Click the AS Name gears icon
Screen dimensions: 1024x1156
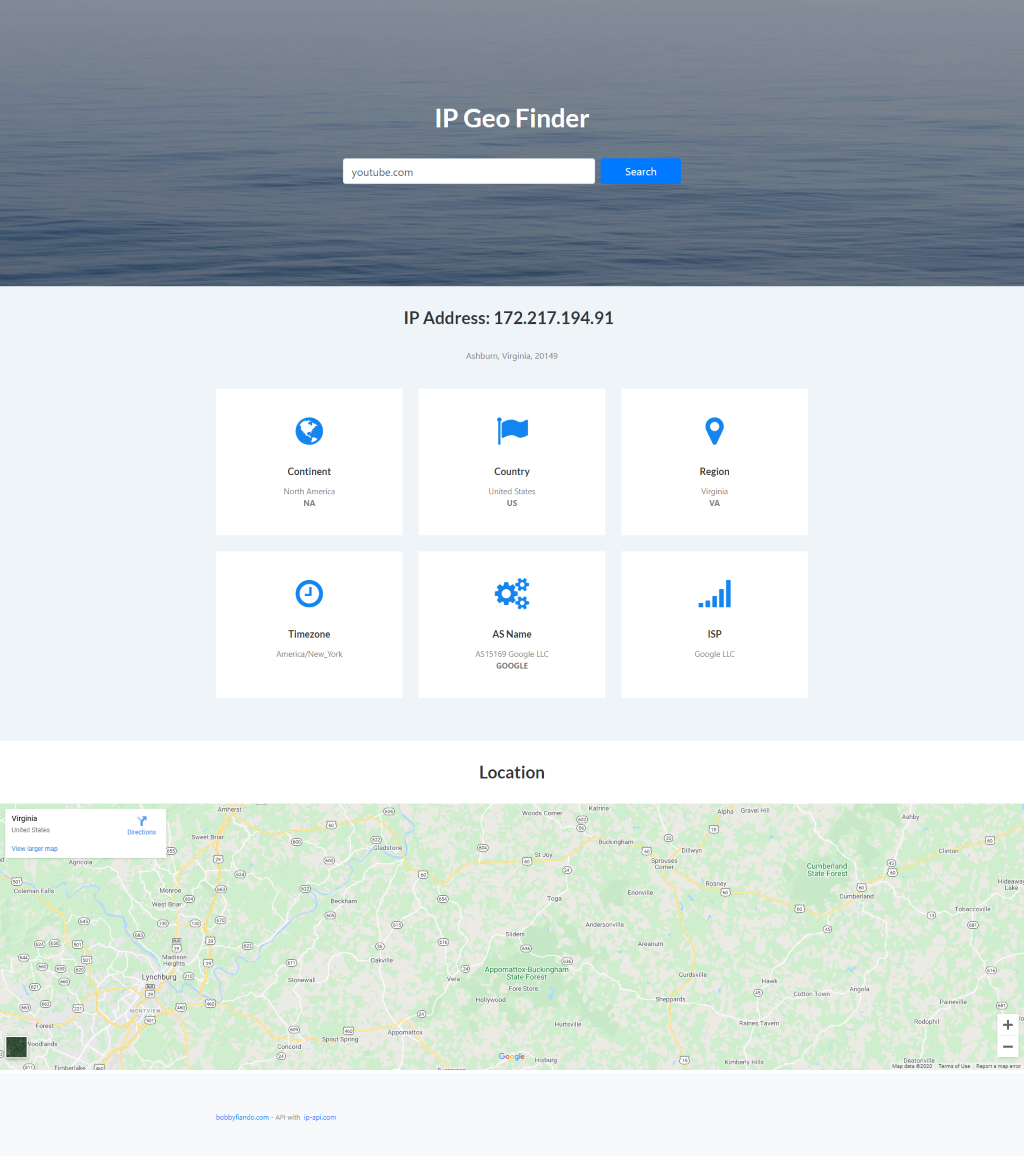512,593
